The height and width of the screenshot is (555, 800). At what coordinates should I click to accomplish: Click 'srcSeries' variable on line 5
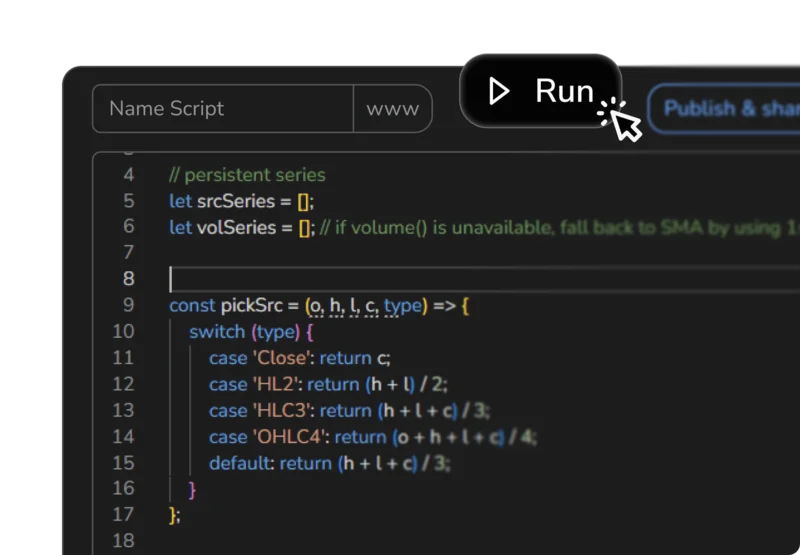pos(236,201)
